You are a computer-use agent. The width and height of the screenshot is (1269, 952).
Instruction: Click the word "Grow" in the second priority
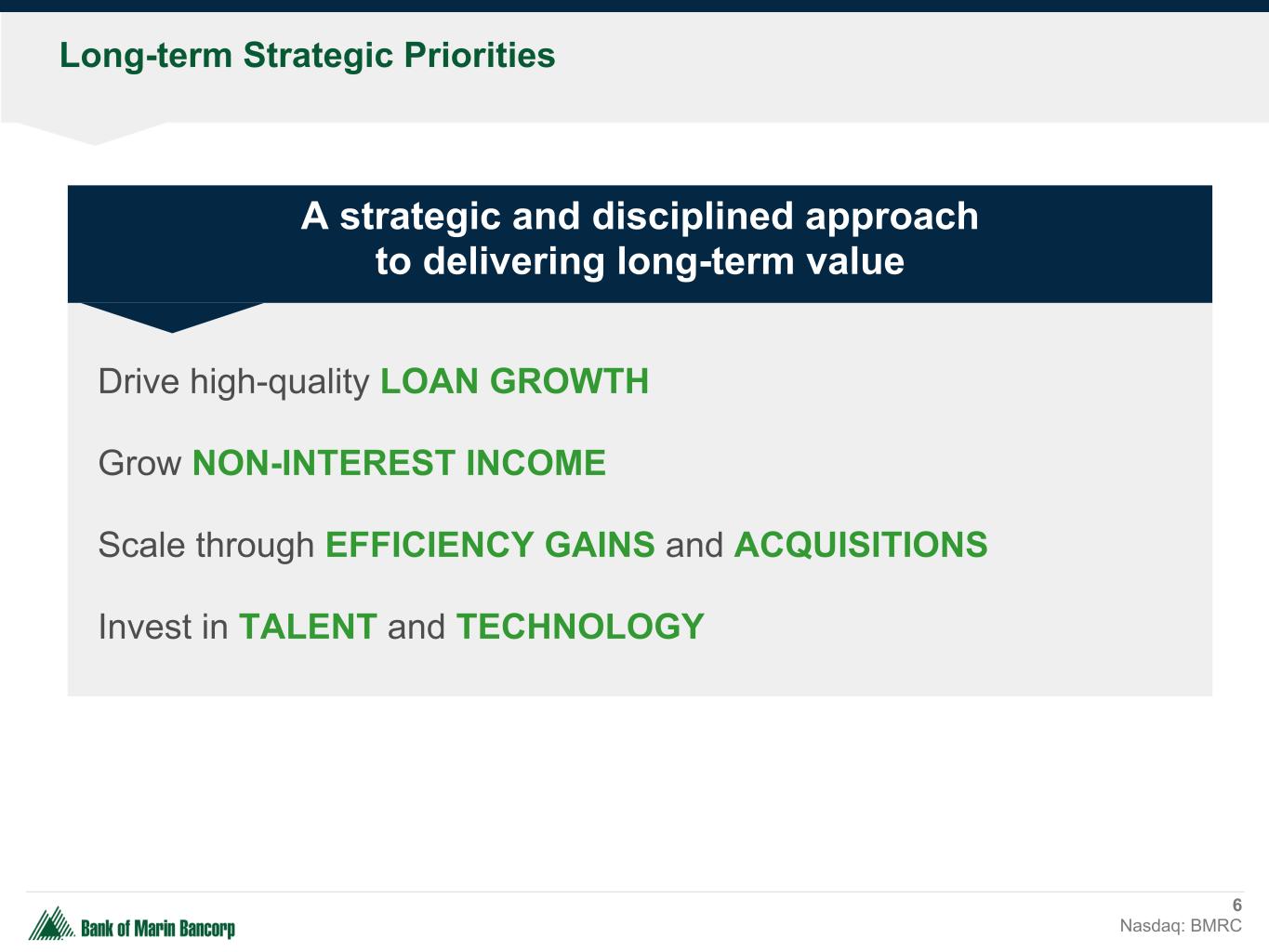pos(139,463)
